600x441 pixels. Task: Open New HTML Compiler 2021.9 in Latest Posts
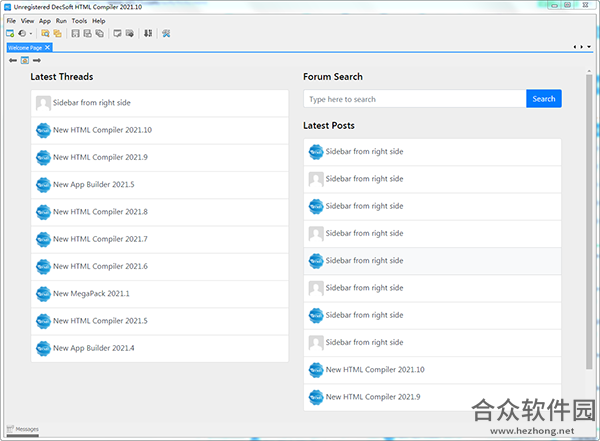tap(432, 397)
